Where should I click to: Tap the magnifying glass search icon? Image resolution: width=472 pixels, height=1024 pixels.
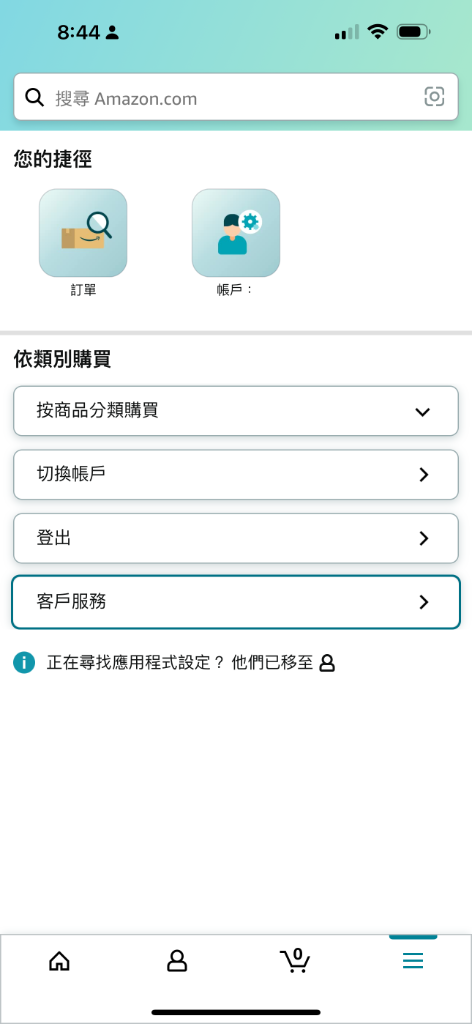tap(34, 97)
